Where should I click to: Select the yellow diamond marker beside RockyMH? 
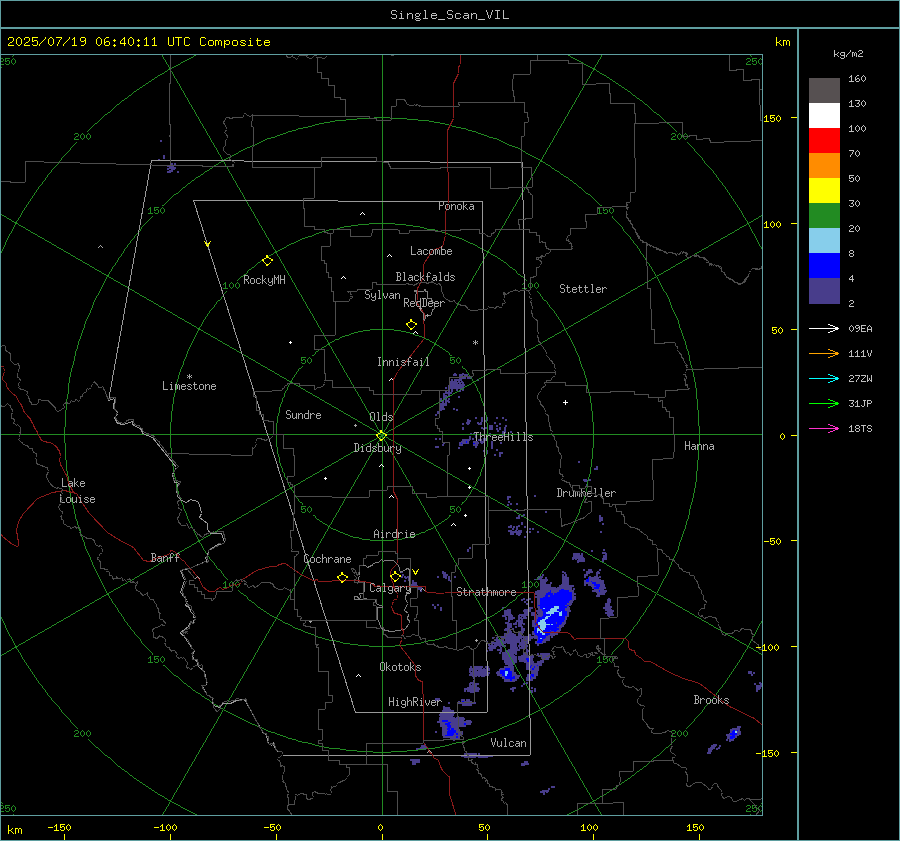pos(267,261)
